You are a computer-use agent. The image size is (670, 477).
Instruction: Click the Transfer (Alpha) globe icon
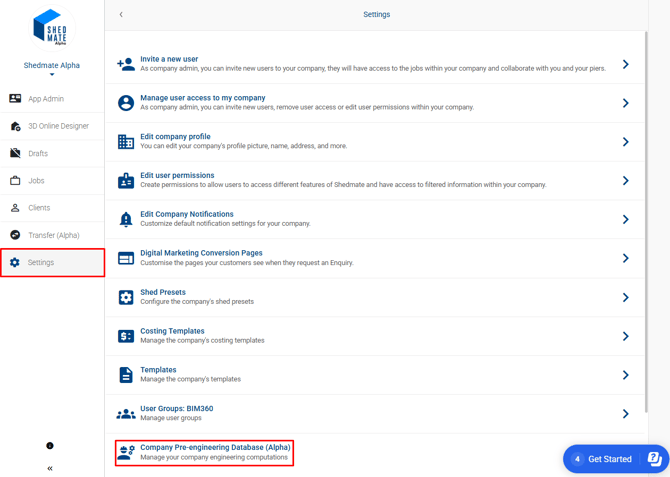[15, 235]
